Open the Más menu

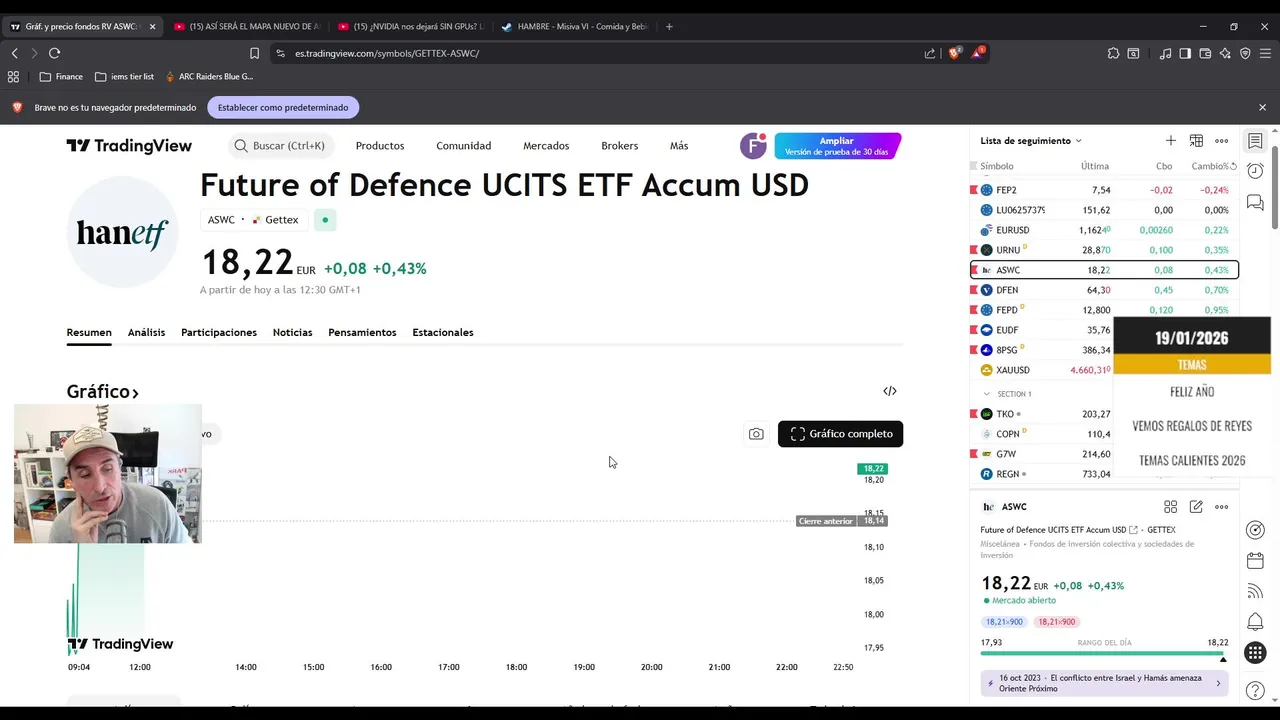coord(679,146)
